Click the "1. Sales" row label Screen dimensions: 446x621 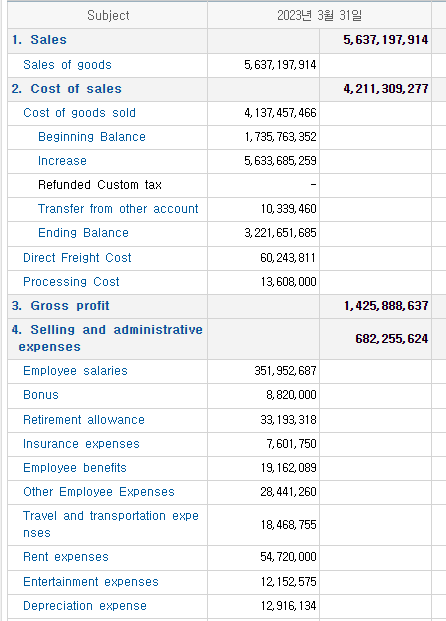39,40
